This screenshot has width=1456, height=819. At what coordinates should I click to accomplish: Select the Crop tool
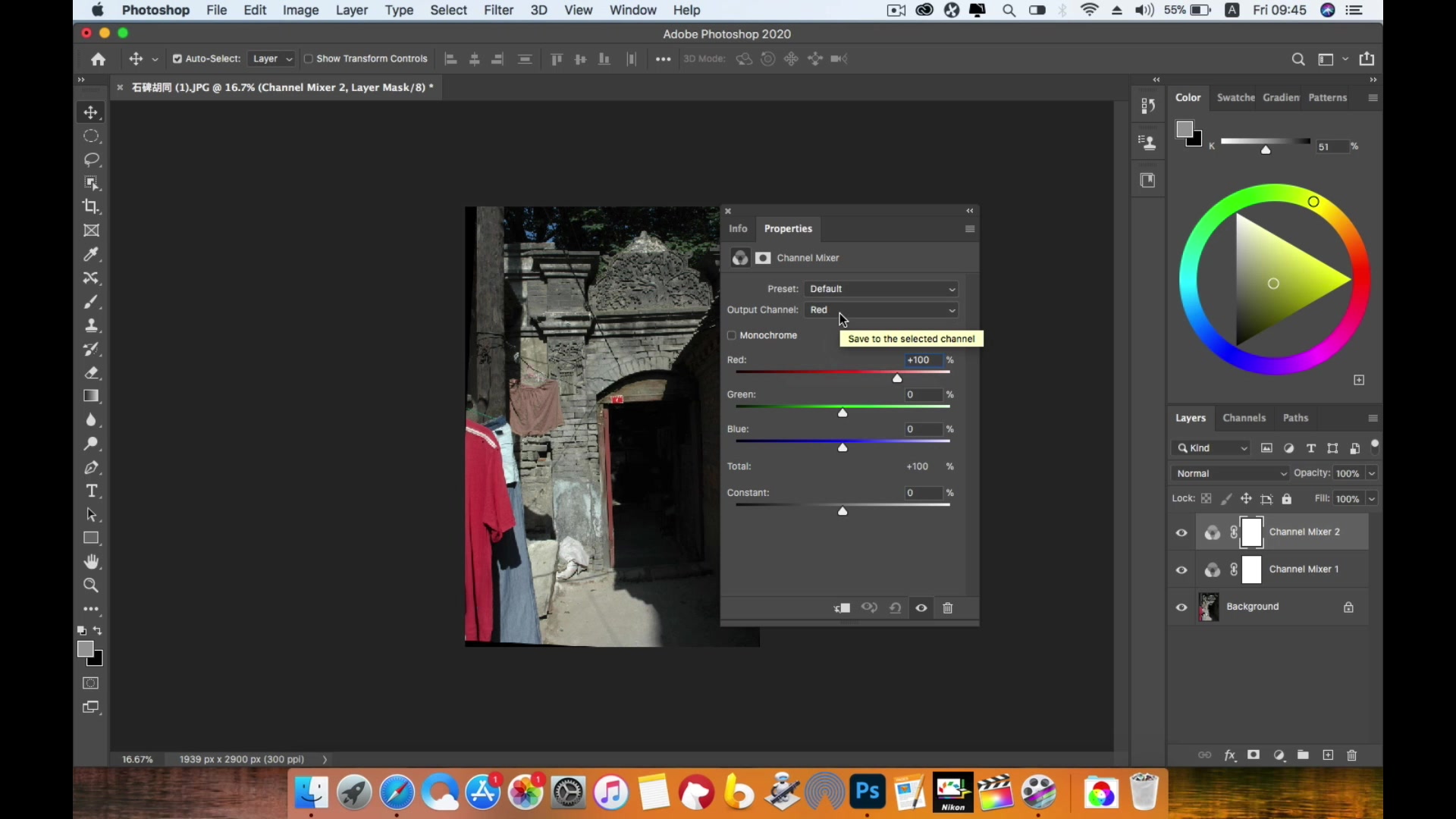91,206
